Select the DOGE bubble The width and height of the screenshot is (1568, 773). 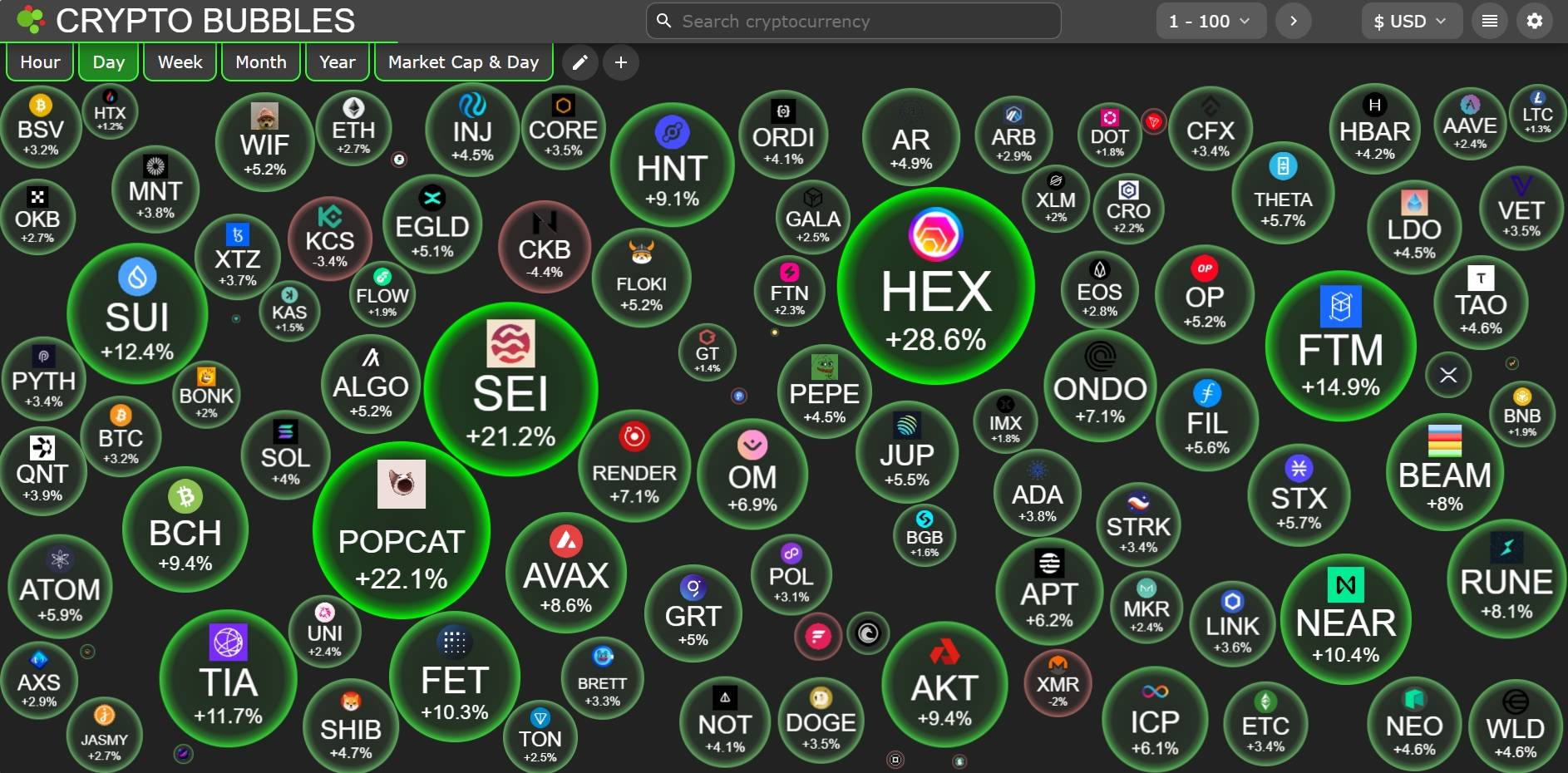(x=821, y=720)
